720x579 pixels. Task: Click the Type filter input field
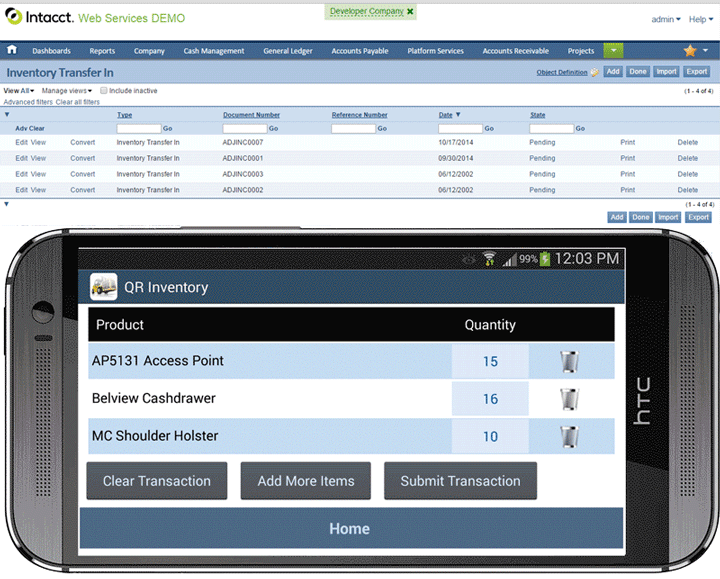pyautogui.click(x=139, y=129)
